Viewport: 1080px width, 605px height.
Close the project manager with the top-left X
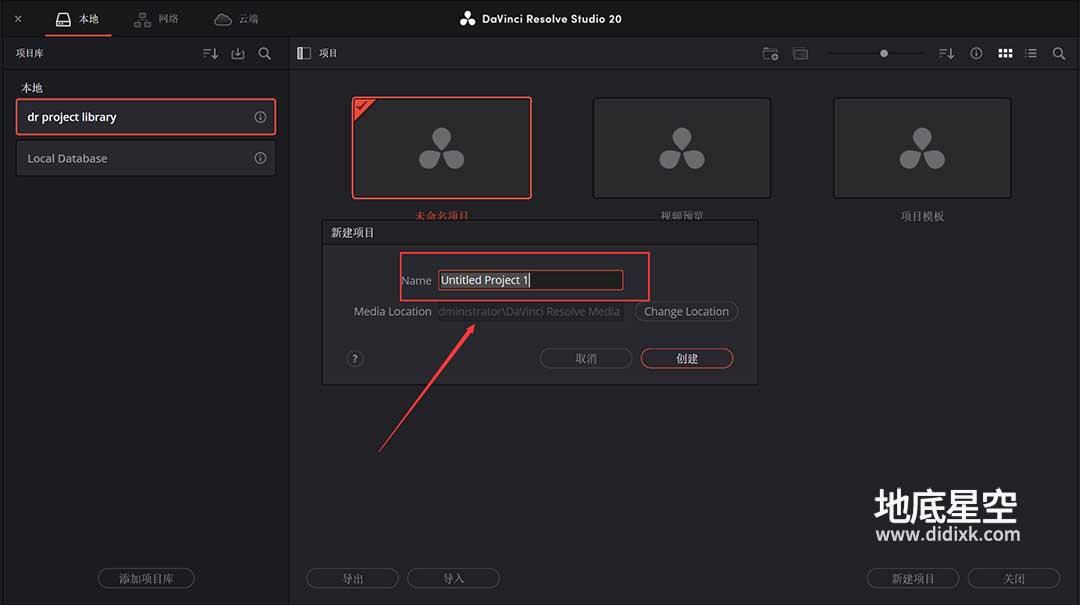[x=19, y=19]
